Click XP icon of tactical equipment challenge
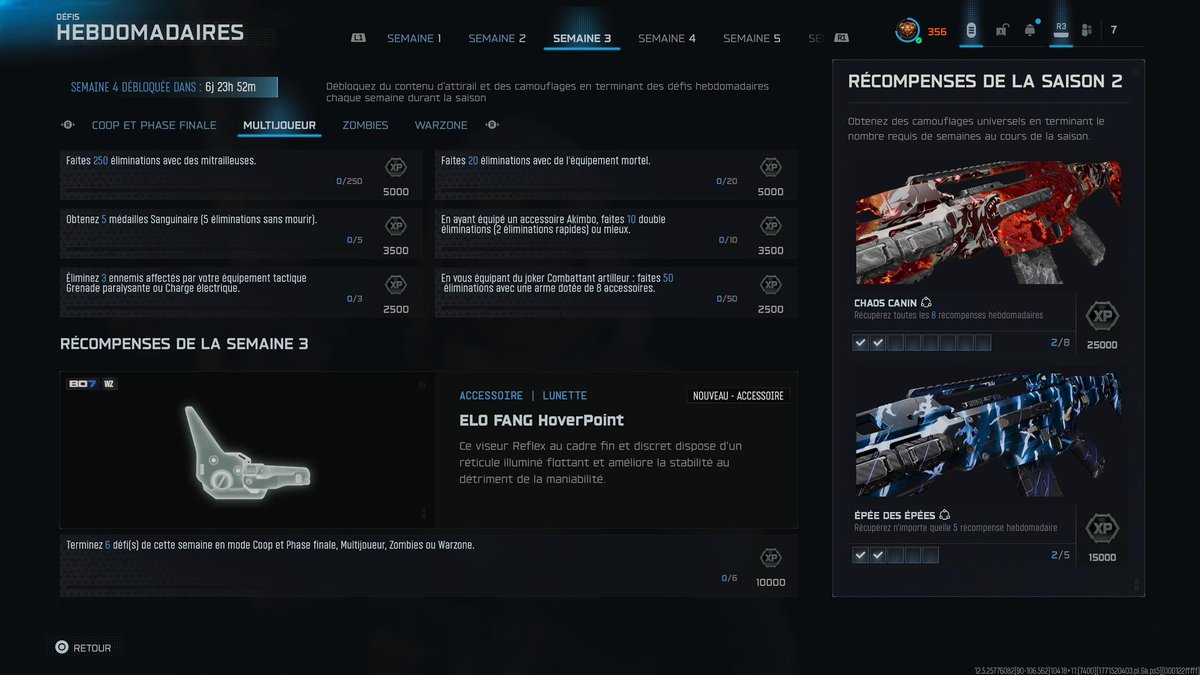 coord(396,285)
